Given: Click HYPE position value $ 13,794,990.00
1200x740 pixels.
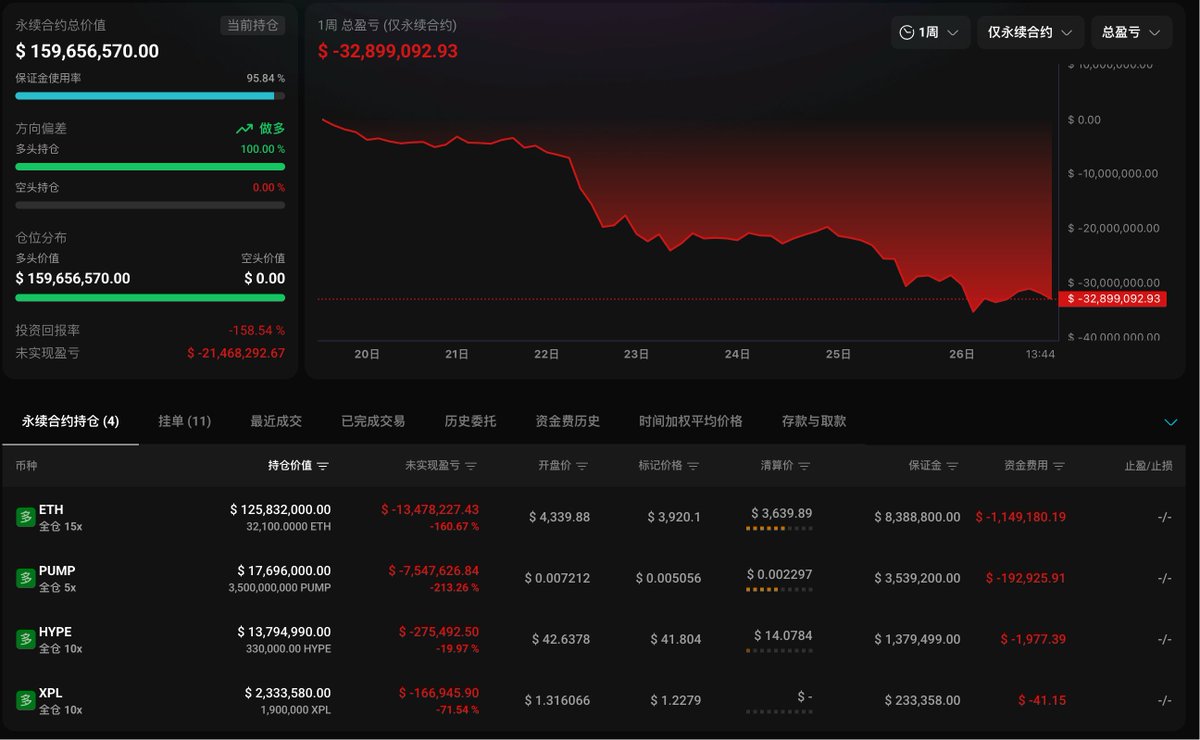Looking at the screenshot, I should [x=284, y=632].
